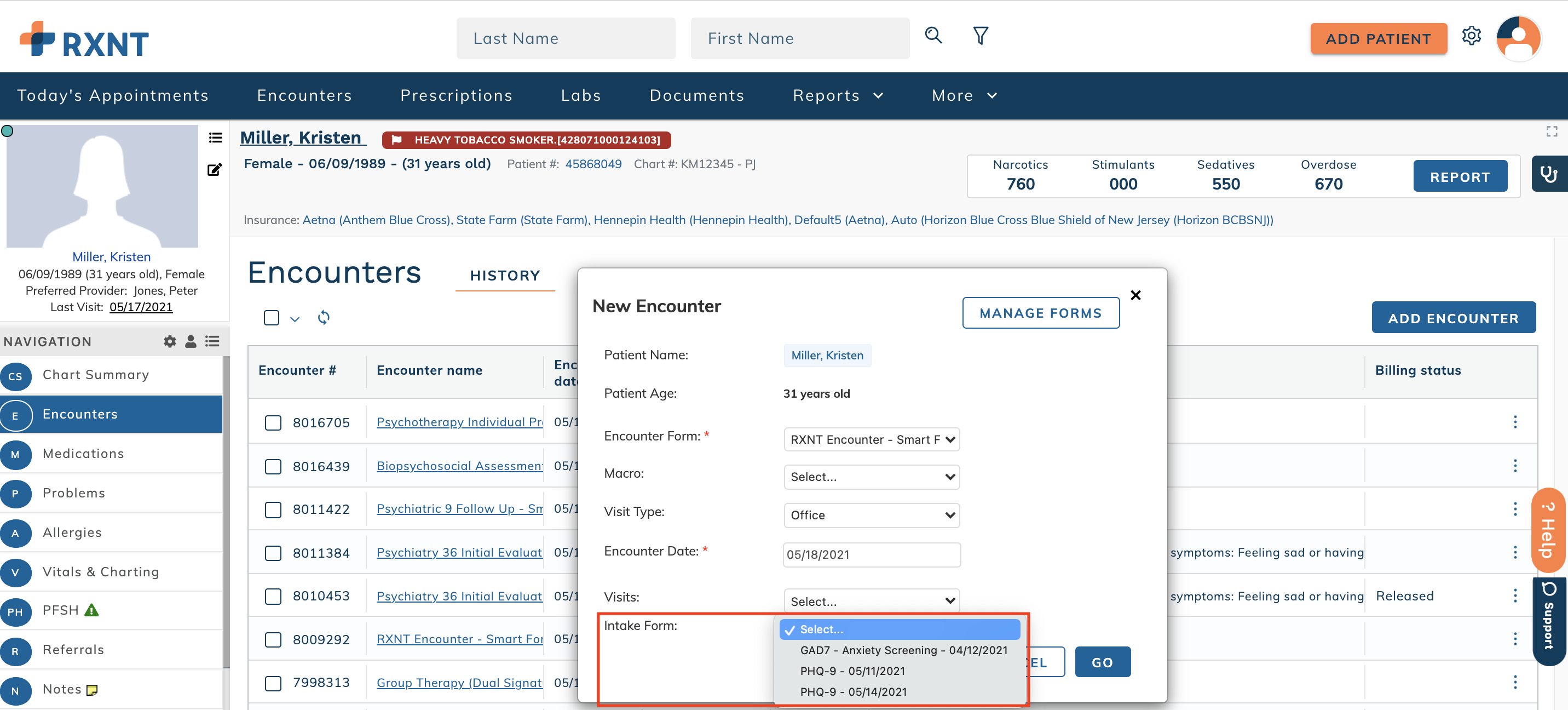Screen dimensions: 1568x710
Task: Open the Visits dropdown
Action: 871,601
